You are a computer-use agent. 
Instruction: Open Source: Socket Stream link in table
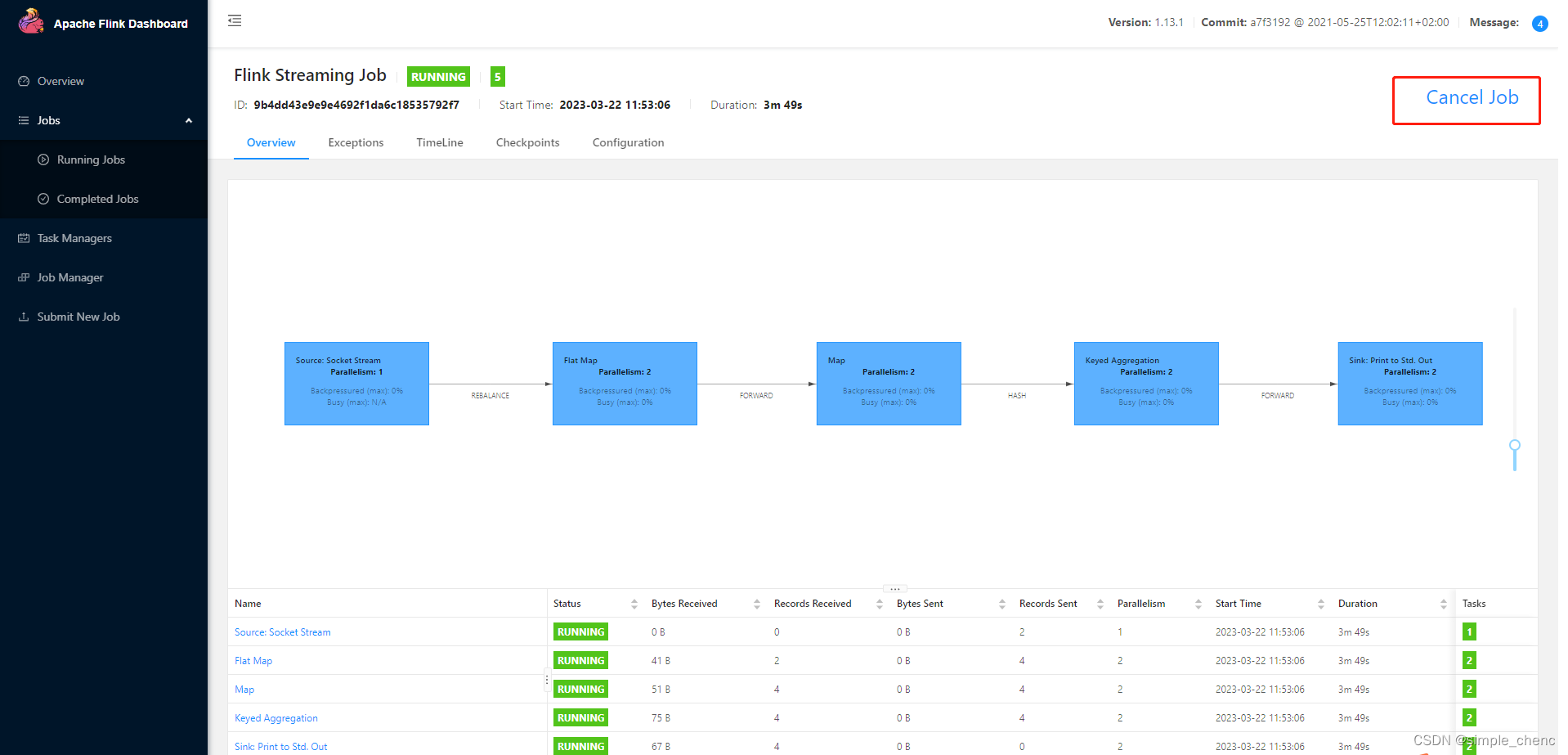coord(283,632)
